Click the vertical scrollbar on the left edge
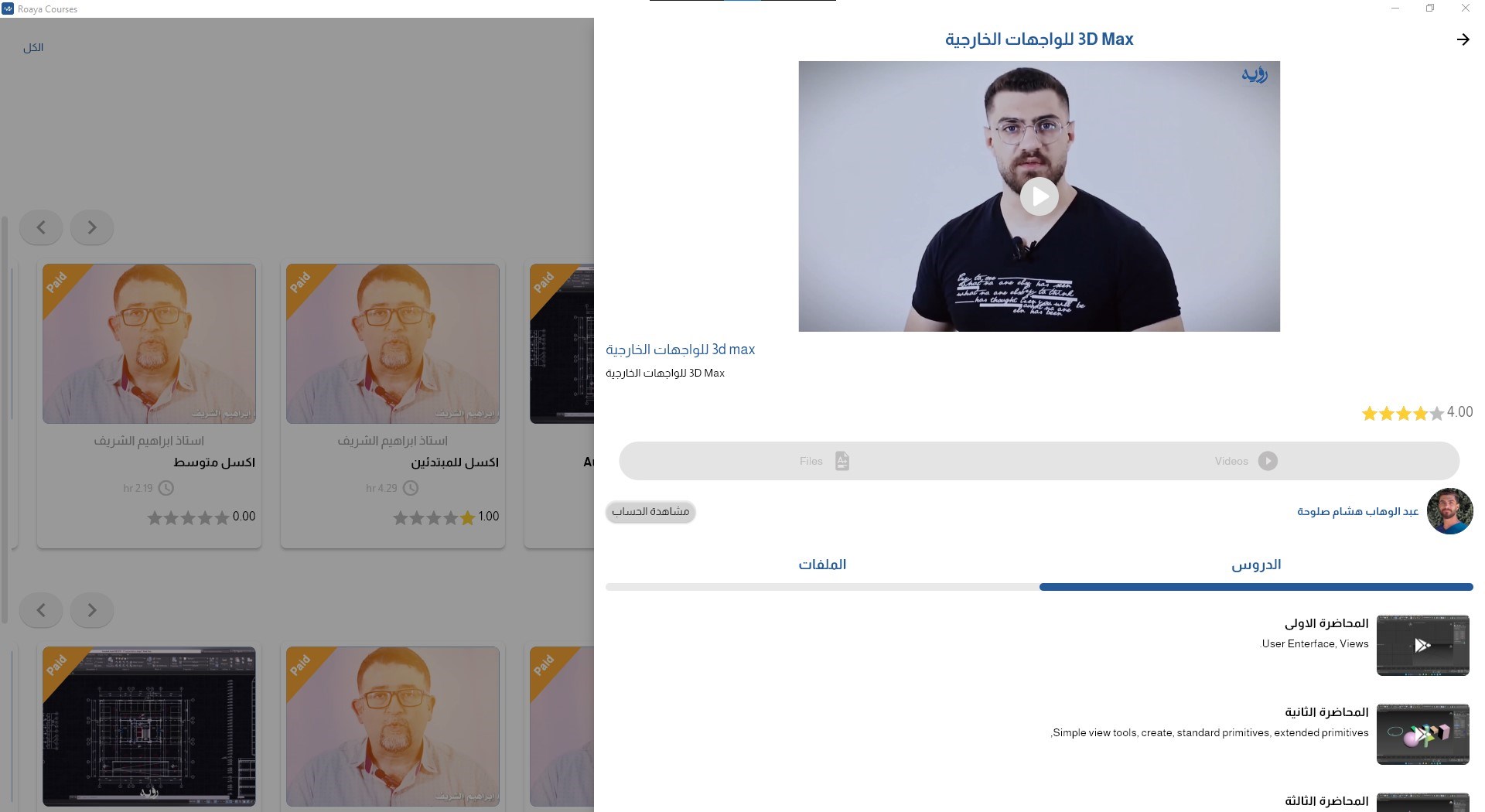The height and width of the screenshot is (812, 1485). [5, 420]
